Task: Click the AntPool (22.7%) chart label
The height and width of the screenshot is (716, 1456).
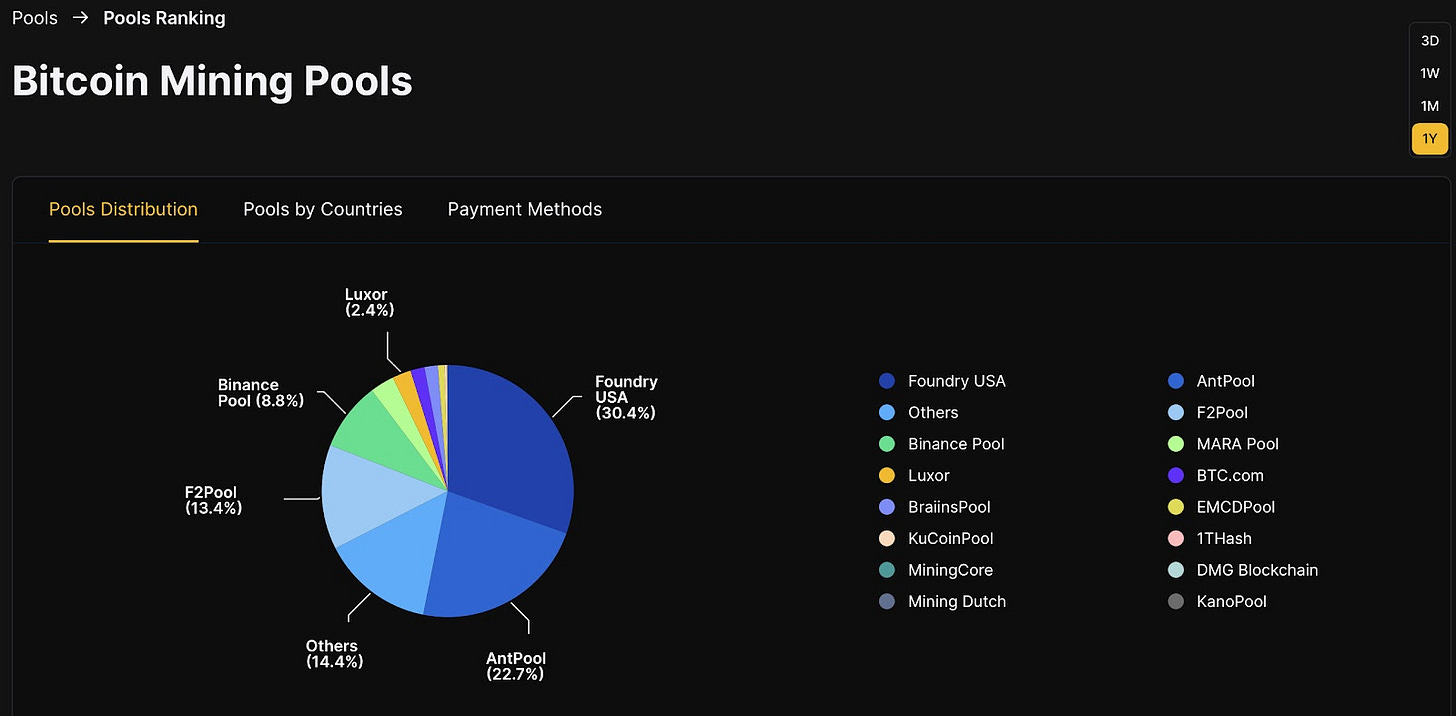Action: pos(516,666)
